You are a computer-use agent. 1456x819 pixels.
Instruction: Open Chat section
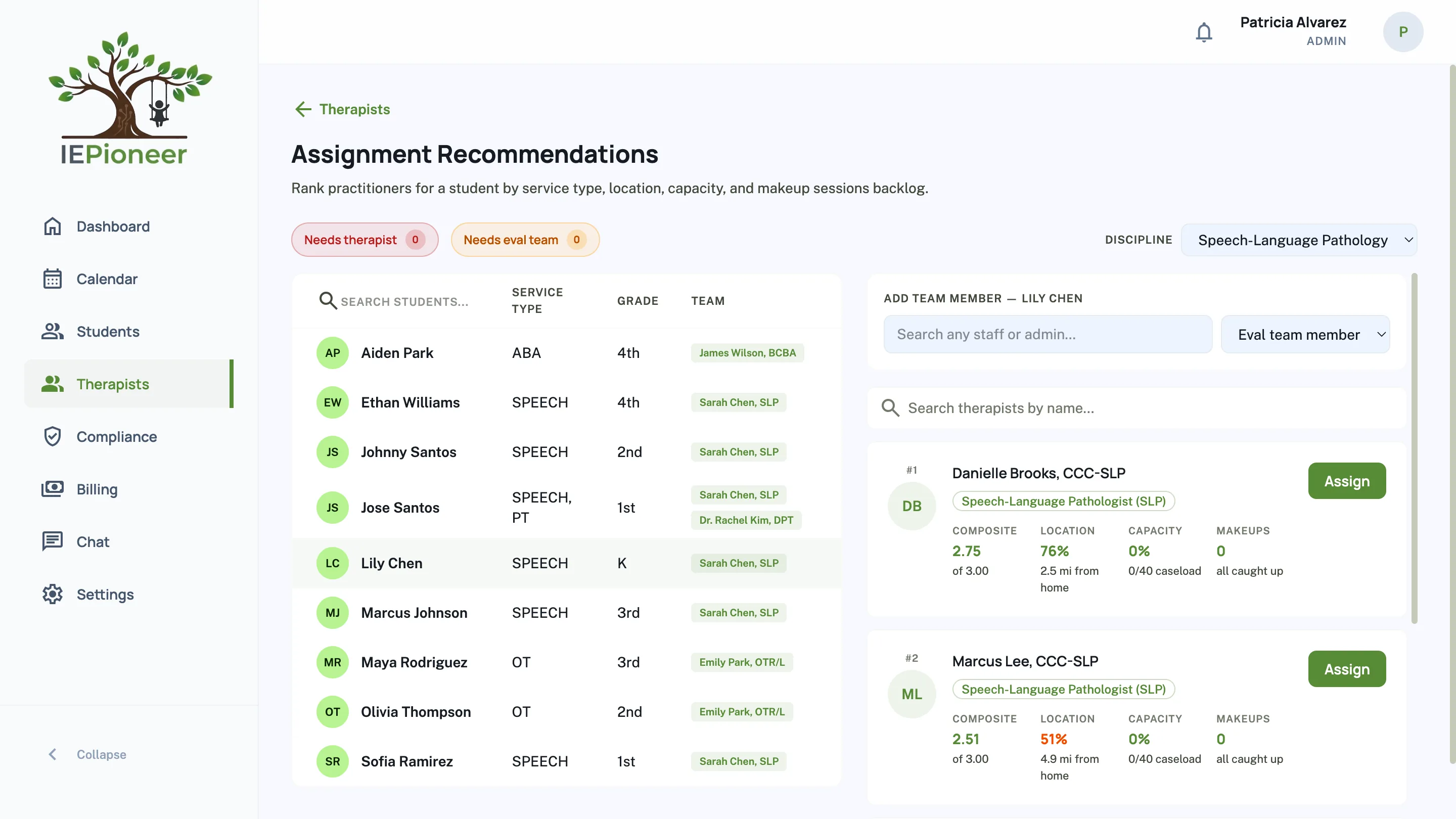[x=129, y=542]
